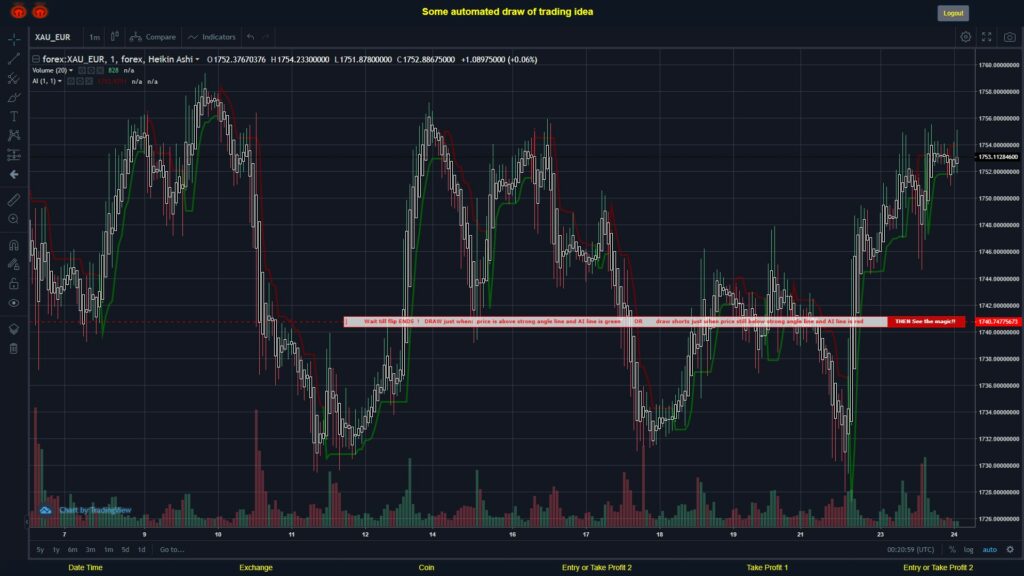Toggle log scale on price axis
Image resolution: width=1024 pixels, height=576 pixels.
(968, 549)
